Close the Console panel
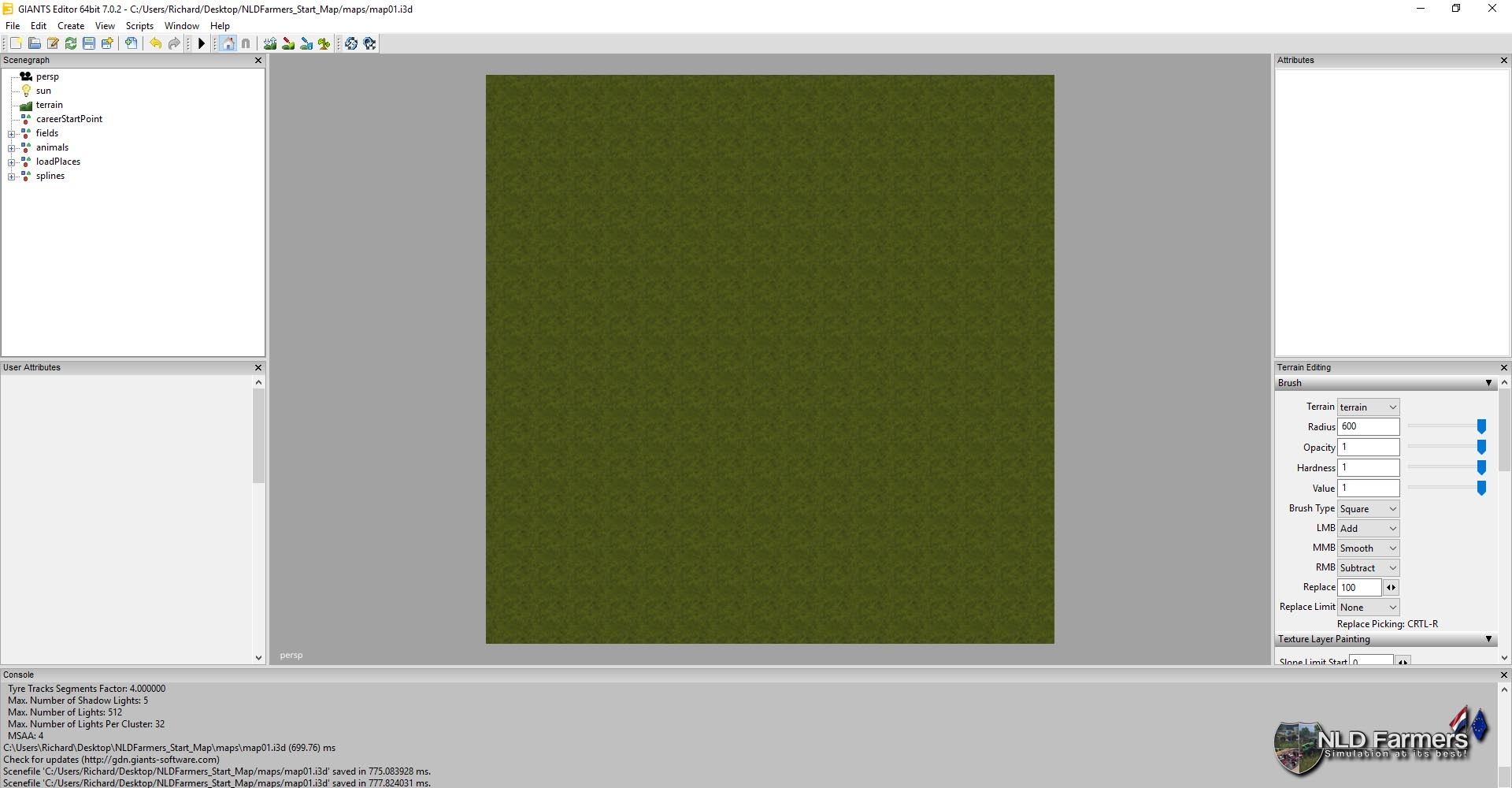 [1503, 675]
